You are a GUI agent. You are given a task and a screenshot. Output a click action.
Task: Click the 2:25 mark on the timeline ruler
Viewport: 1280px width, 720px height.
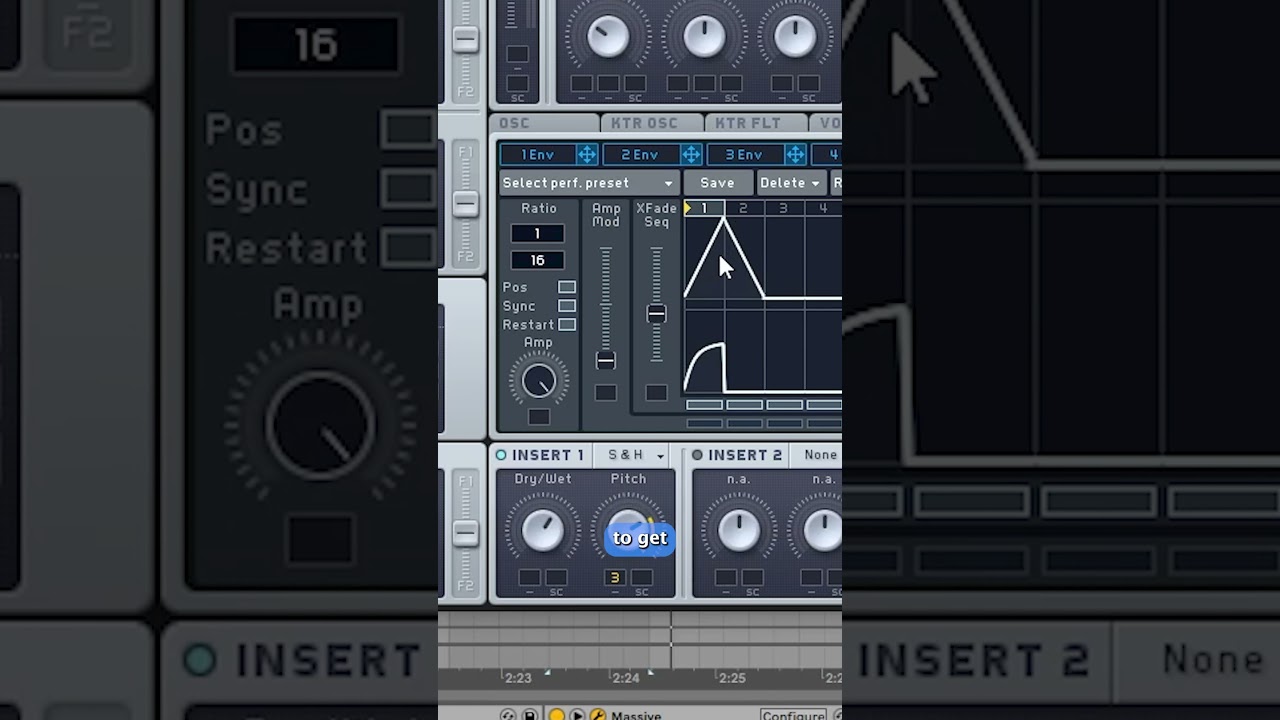click(732, 678)
